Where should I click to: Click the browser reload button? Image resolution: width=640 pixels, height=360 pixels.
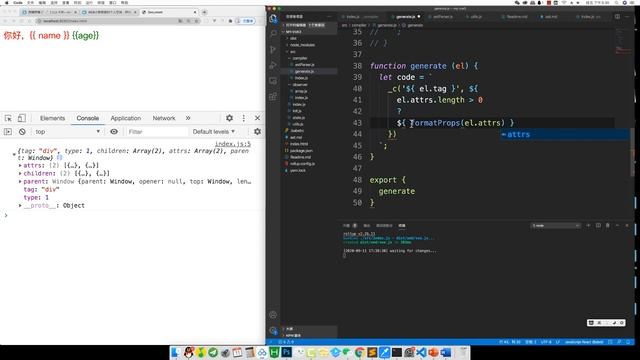click(21, 21)
